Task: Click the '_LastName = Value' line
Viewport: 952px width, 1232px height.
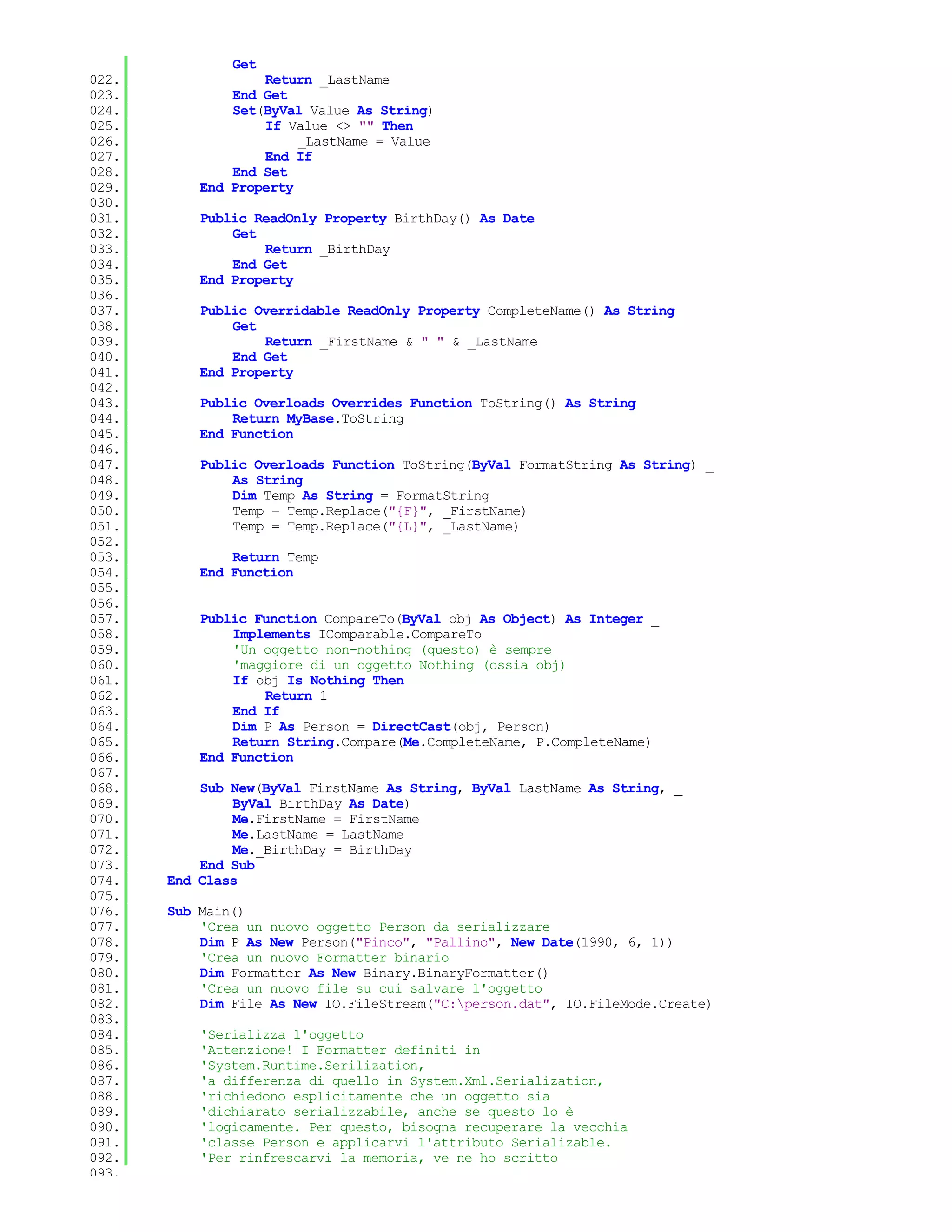Action: [x=364, y=142]
